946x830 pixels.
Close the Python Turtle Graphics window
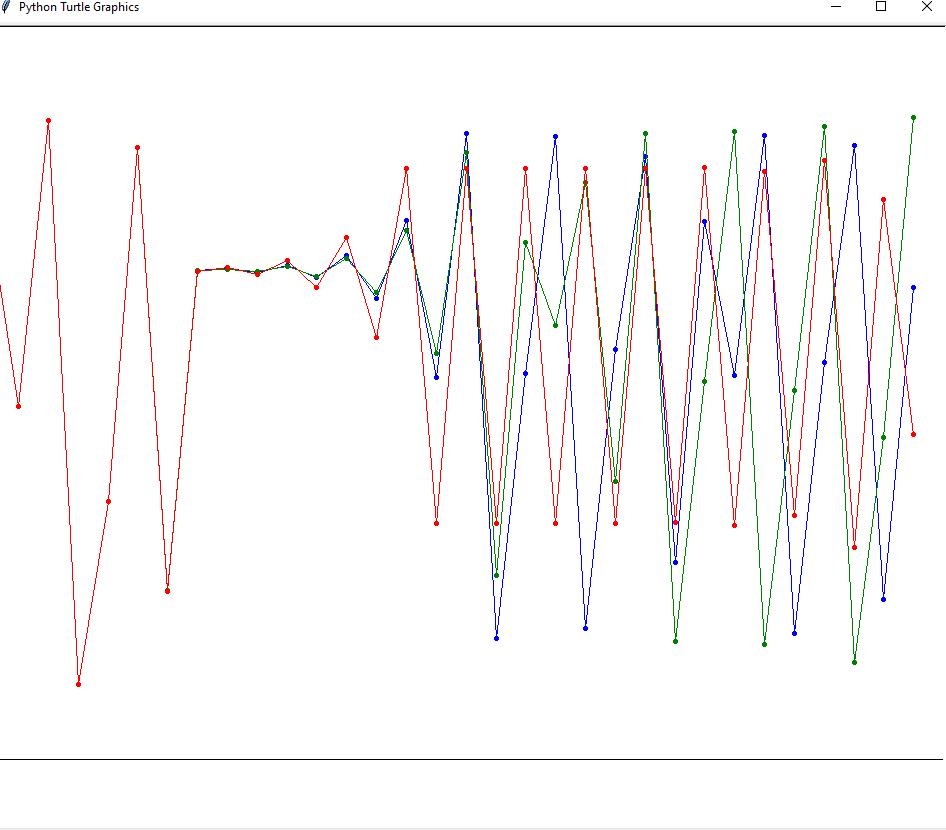click(x=926, y=7)
